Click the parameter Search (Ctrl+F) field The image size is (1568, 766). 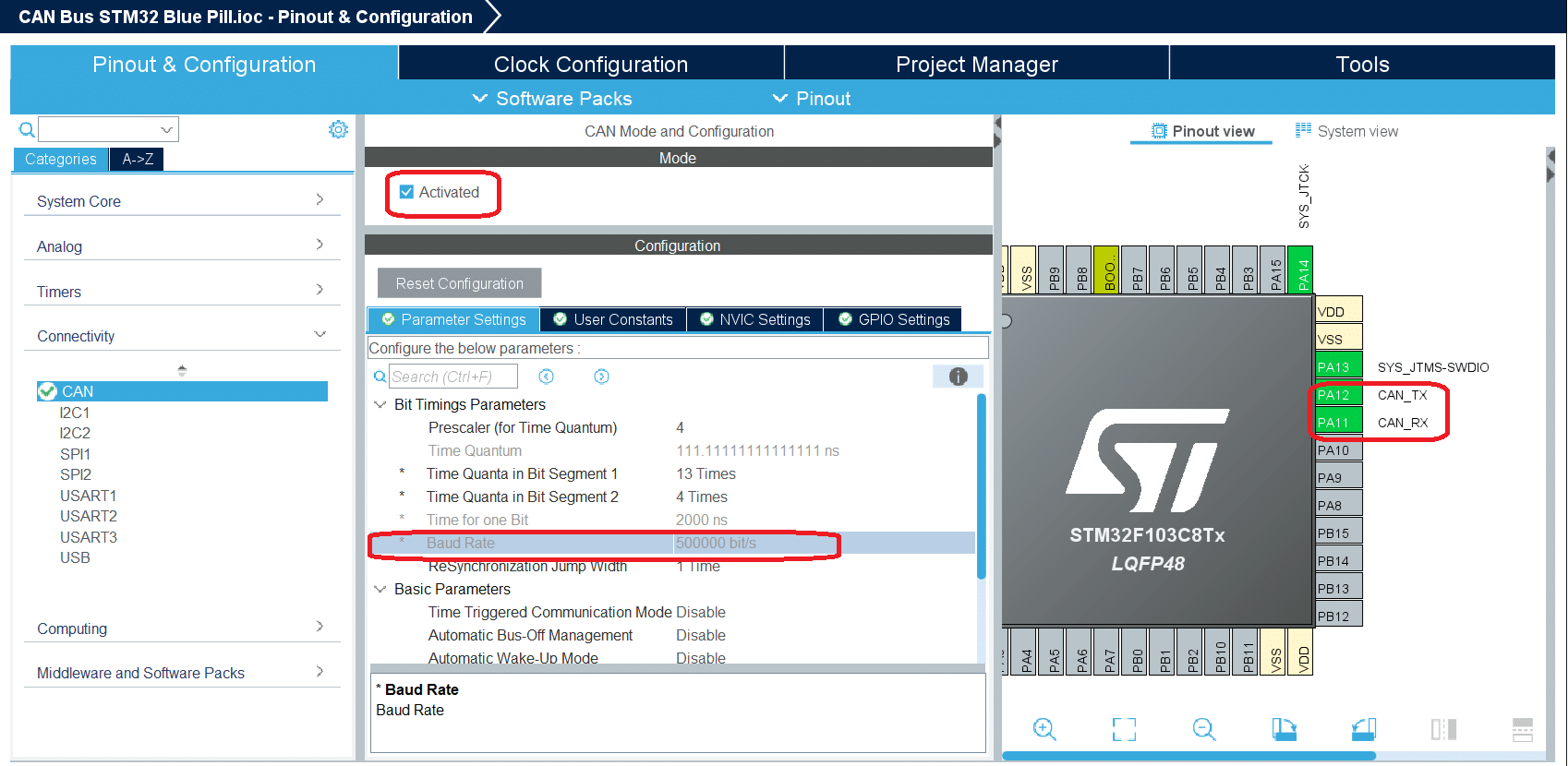click(452, 377)
